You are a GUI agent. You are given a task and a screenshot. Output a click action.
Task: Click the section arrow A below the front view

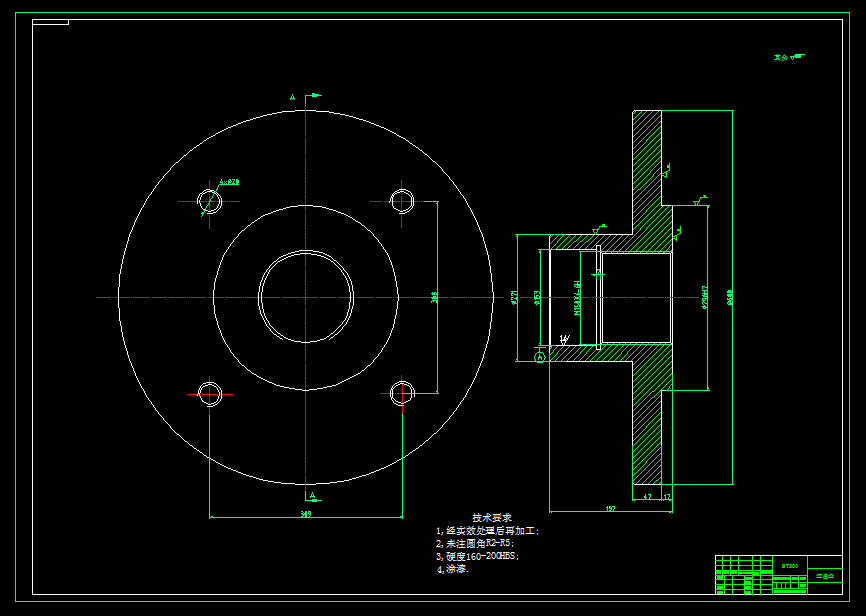pos(315,494)
